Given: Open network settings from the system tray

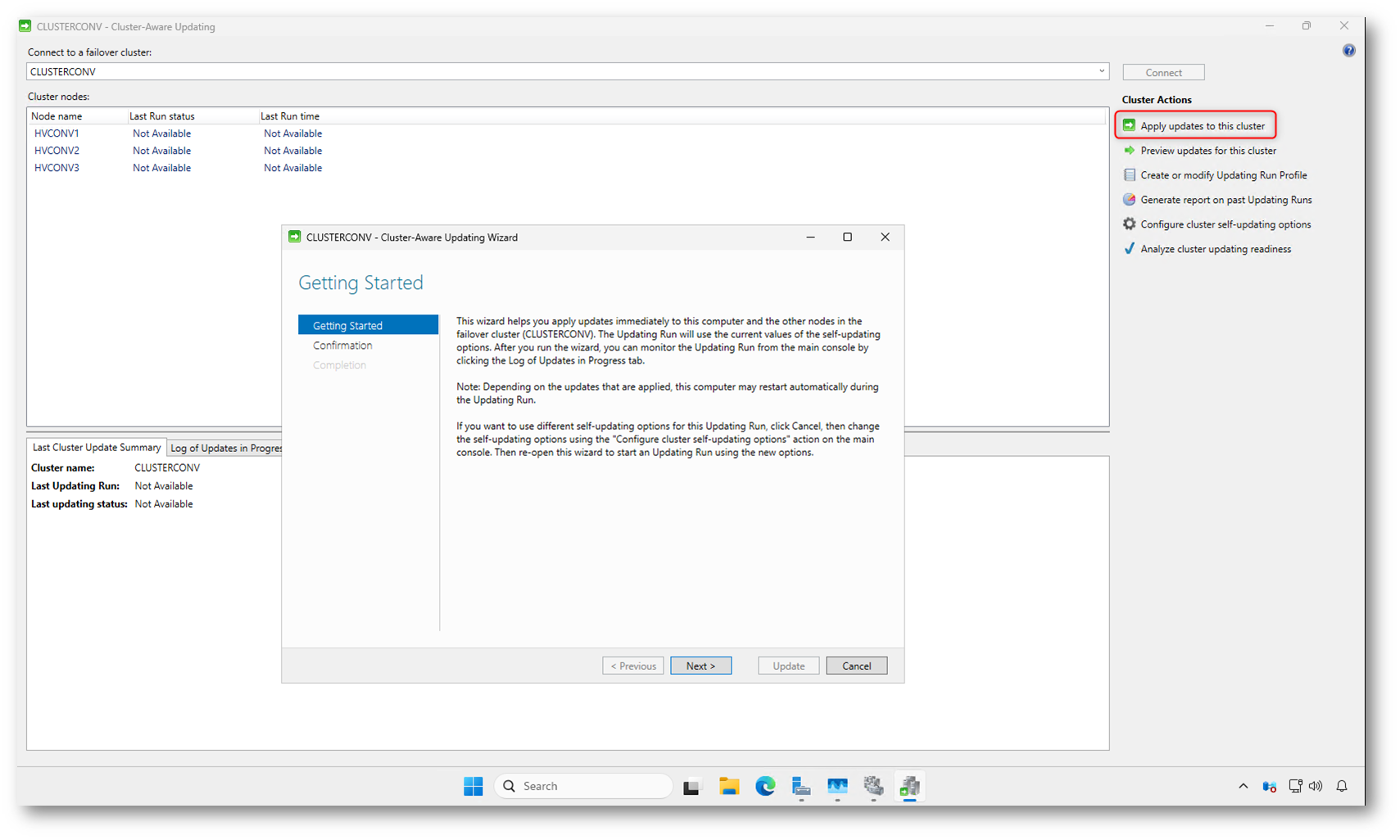Looking at the screenshot, I should coord(1294,786).
